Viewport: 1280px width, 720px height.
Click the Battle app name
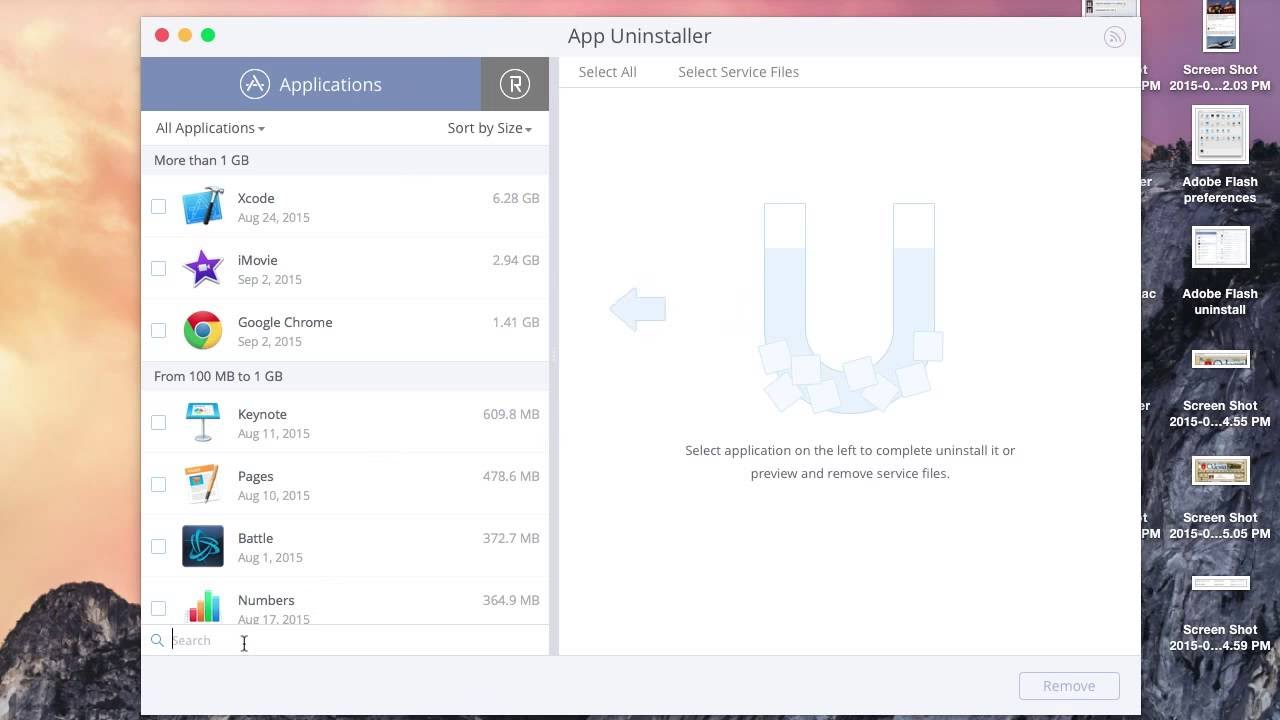tap(255, 538)
